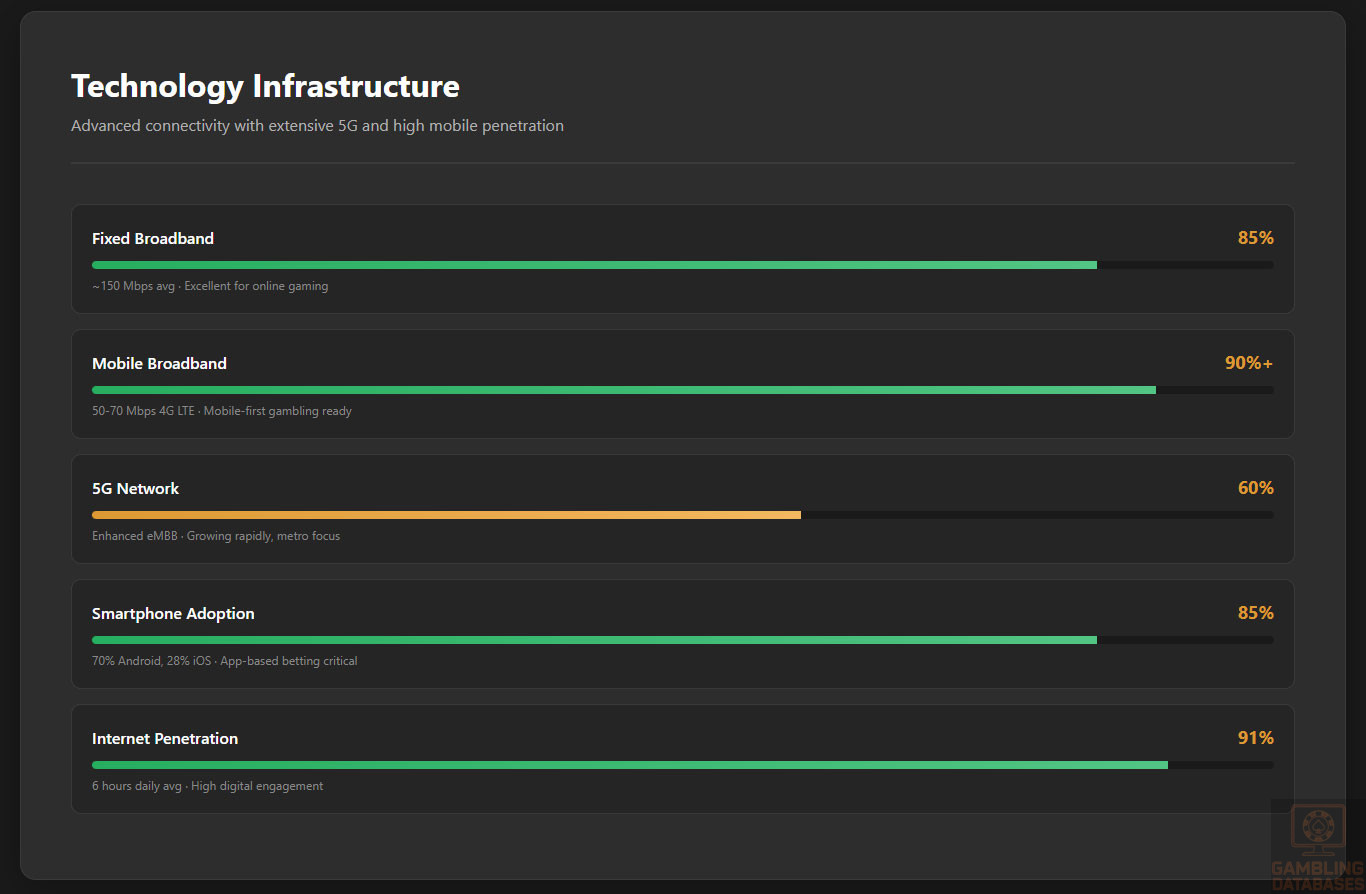
Task: Click the 60% 5G Network value
Action: pyautogui.click(x=1255, y=488)
